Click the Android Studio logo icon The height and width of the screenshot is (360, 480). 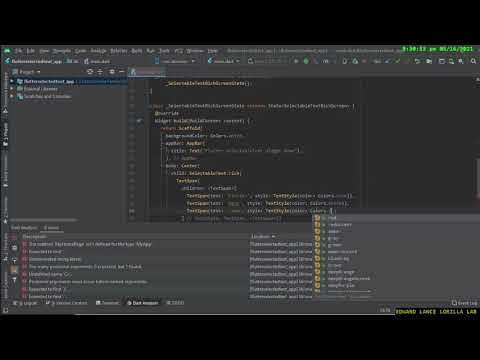7,51
